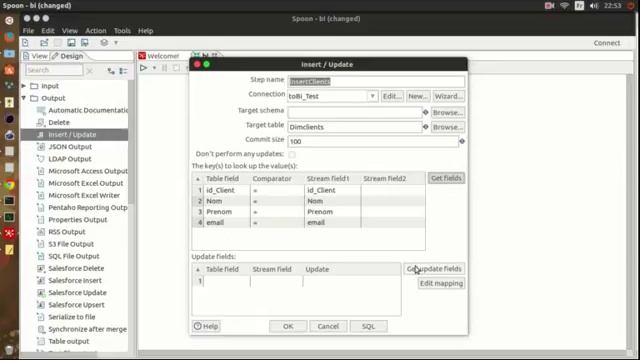640x360 pixels.
Task: Open the dropdown arrow beside layers icon
Action: (116, 42)
